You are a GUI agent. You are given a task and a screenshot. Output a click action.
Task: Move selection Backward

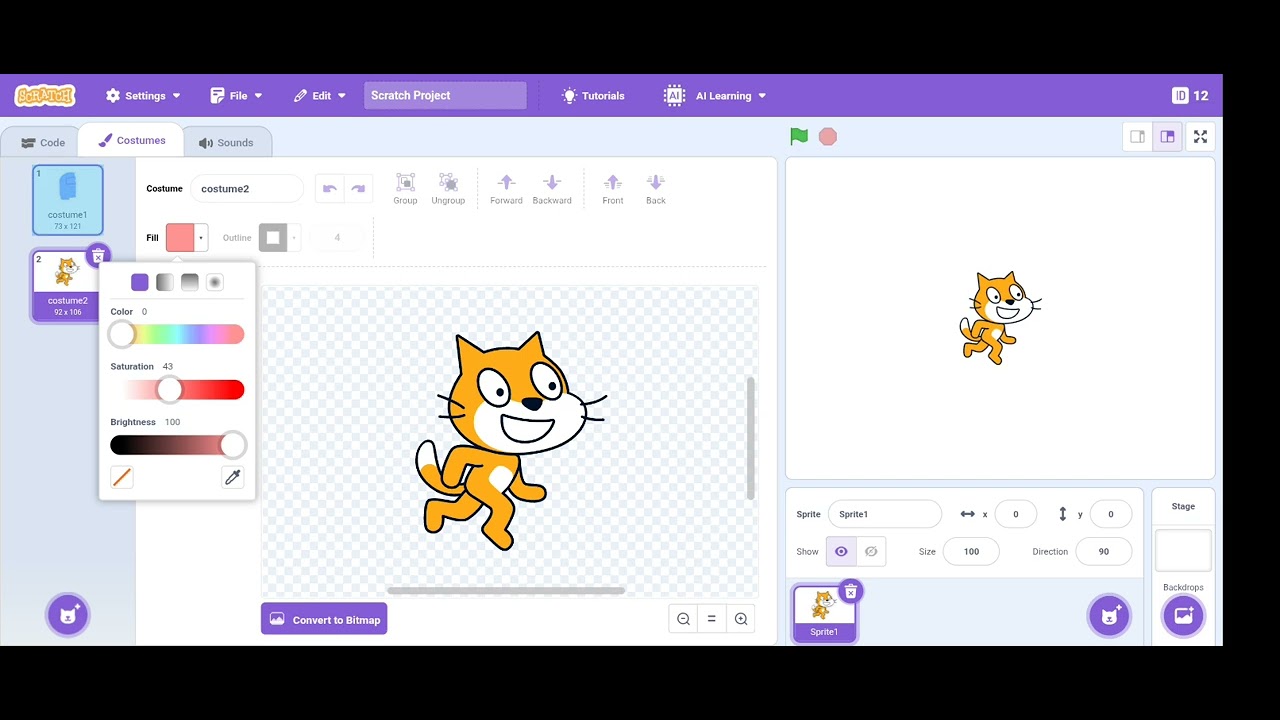click(552, 188)
